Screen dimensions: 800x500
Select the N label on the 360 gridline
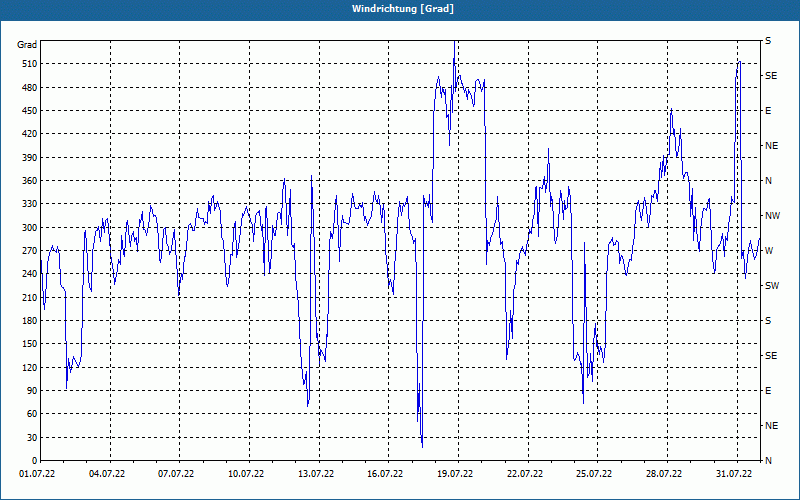pos(768,181)
